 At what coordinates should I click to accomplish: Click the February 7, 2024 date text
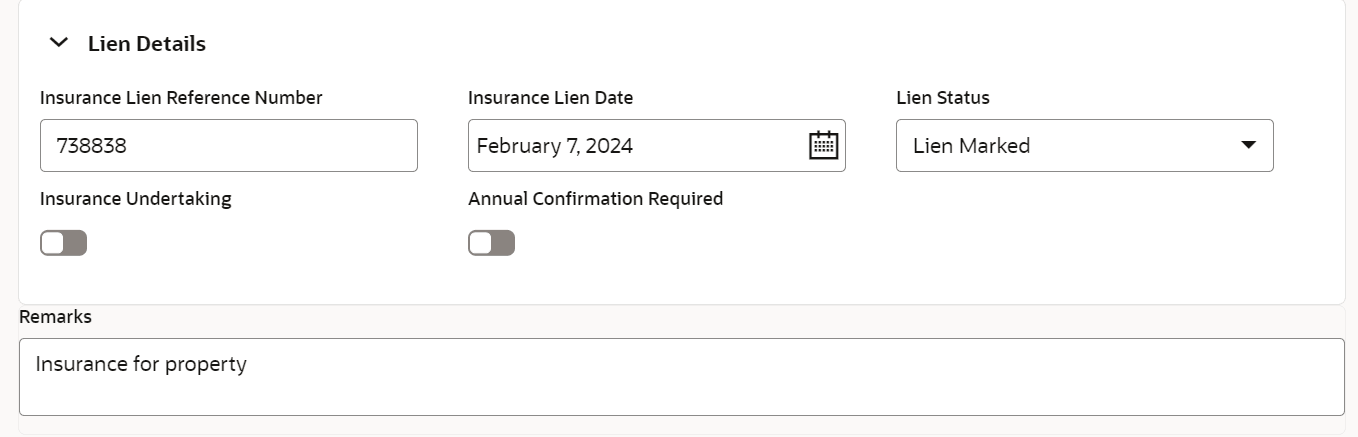pos(554,146)
